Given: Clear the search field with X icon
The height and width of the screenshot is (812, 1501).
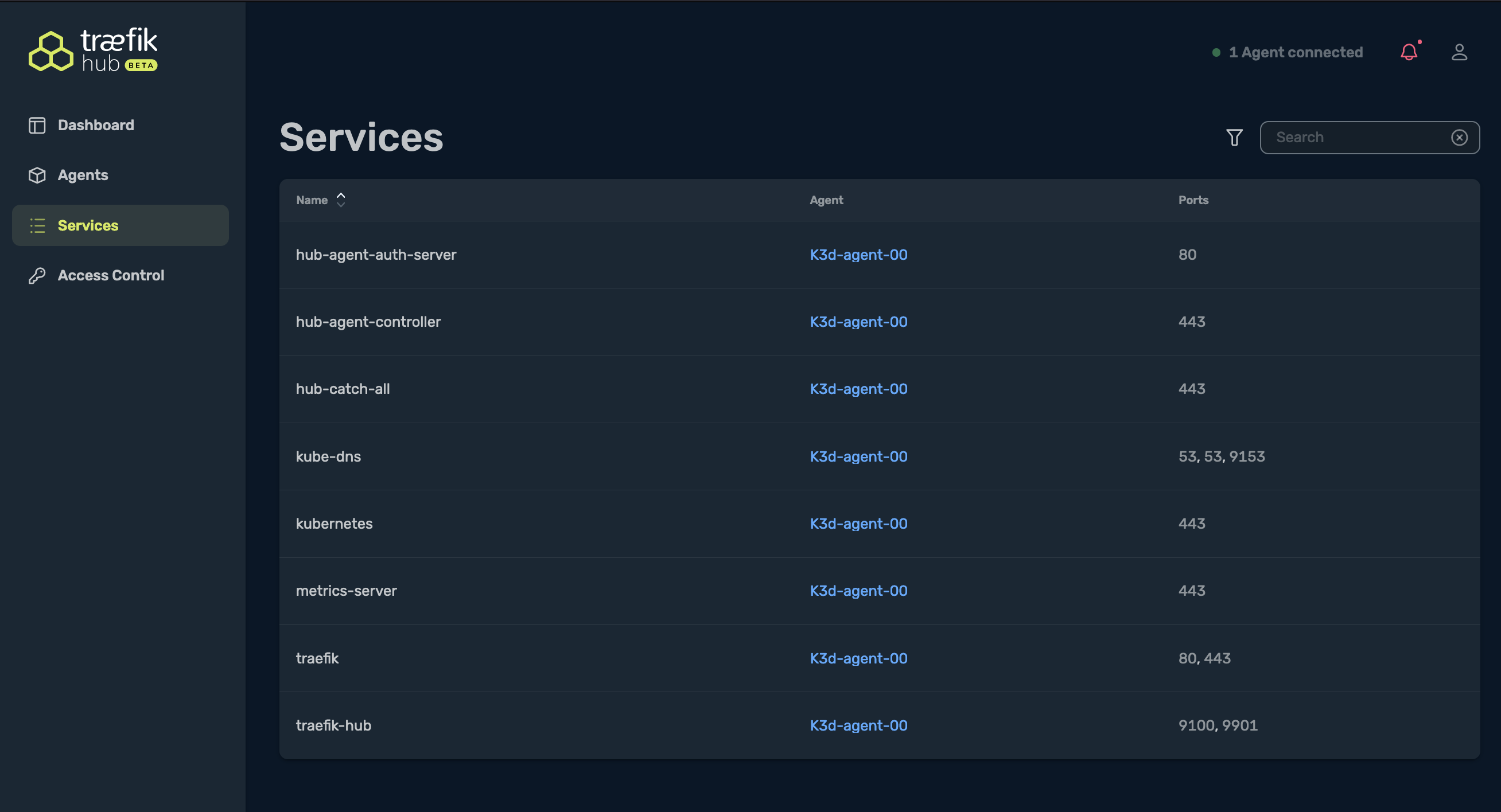Looking at the screenshot, I should point(1459,138).
